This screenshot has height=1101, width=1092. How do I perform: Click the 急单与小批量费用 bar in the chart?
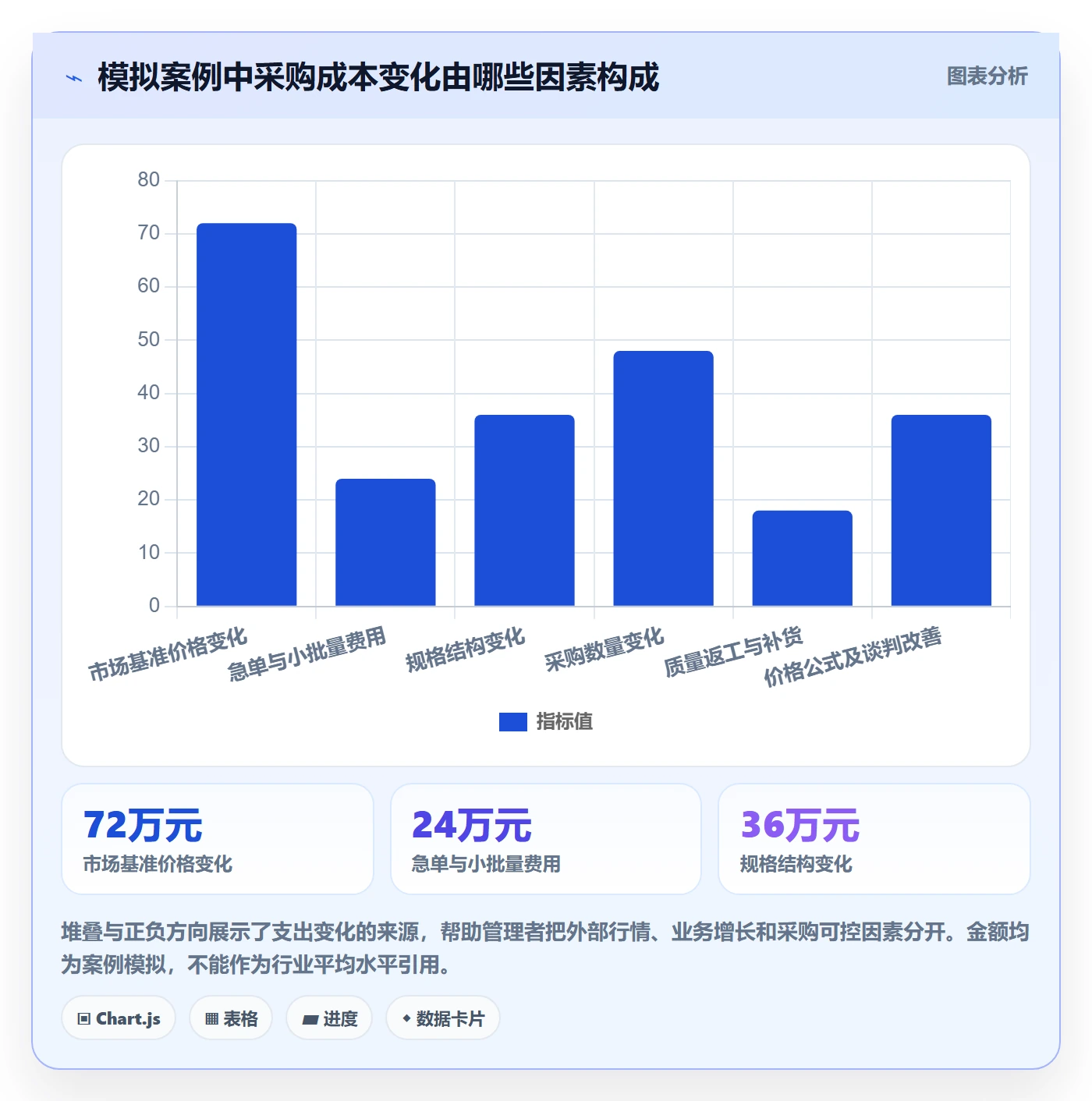click(385, 542)
